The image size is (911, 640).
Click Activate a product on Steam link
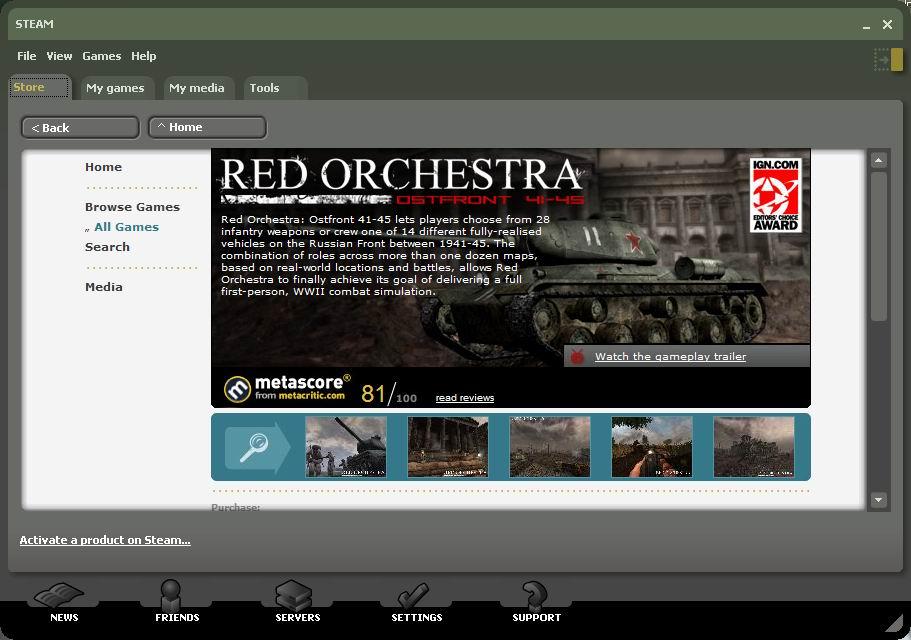pos(105,540)
